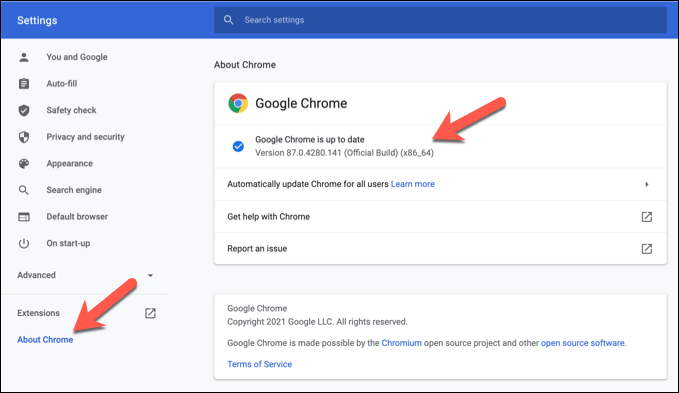Click the person icon beside You and Google
The width and height of the screenshot is (679, 393).
(24, 57)
